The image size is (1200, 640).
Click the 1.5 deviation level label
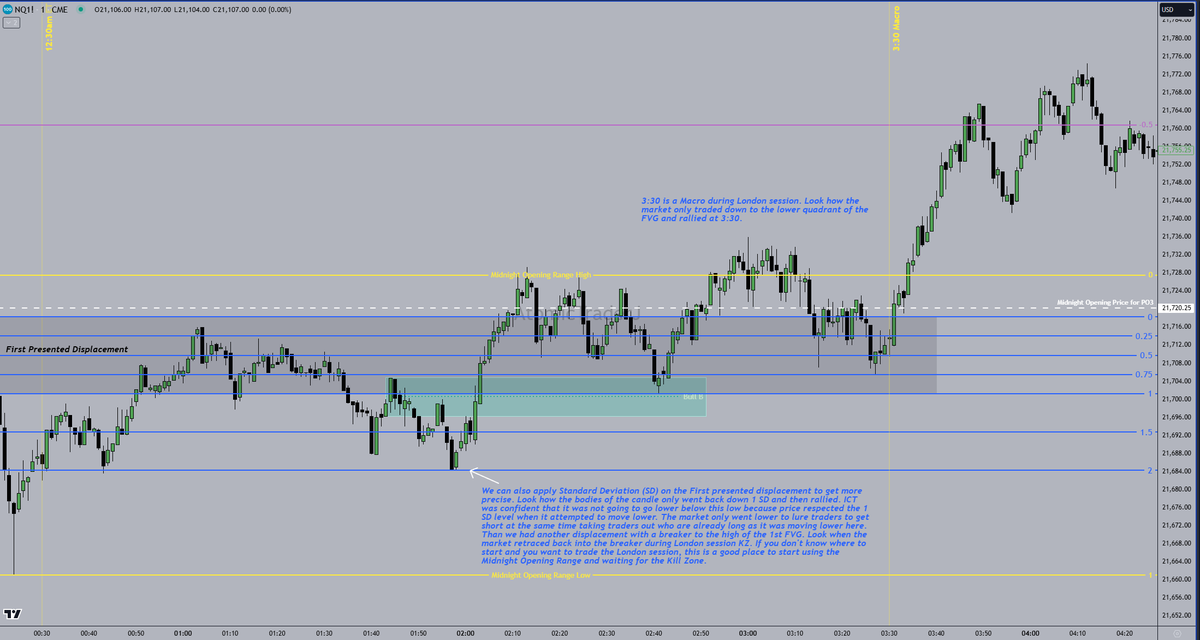(x=1147, y=432)
